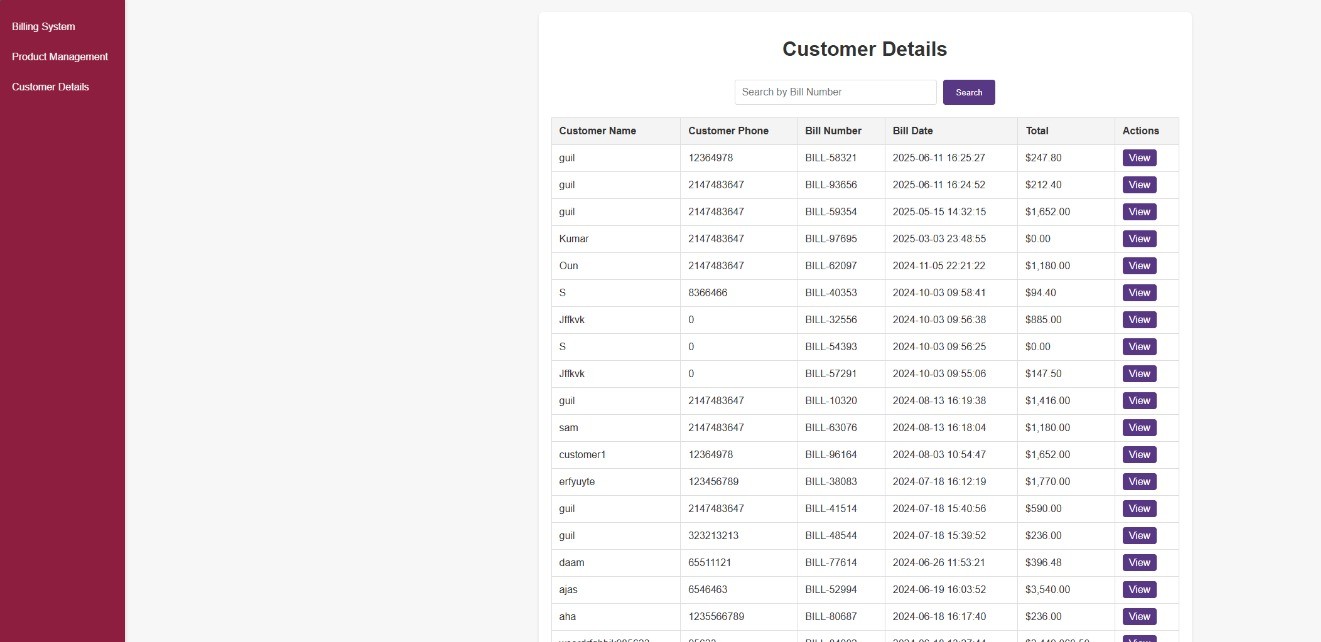
Task: Open the Product Management page
Action: pyautogui.click(x=59, y=56)
